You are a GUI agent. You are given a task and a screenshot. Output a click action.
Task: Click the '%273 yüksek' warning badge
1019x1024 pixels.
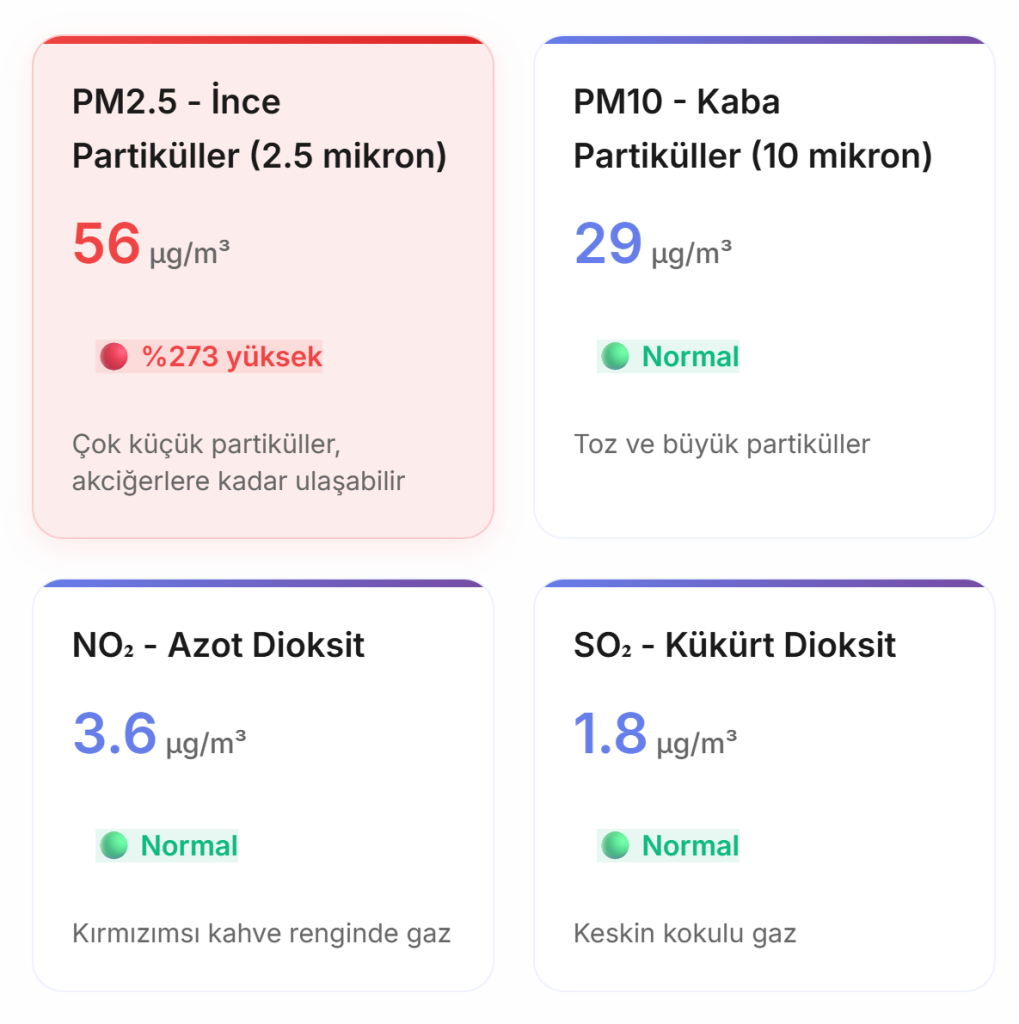(210, 357)
